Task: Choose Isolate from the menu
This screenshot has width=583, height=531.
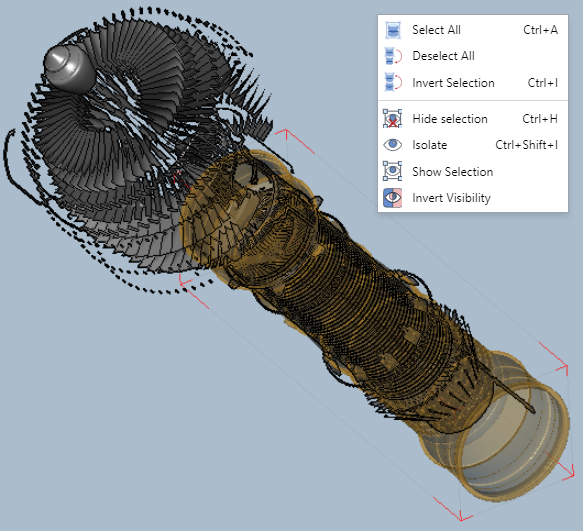Action: [473, 145]
